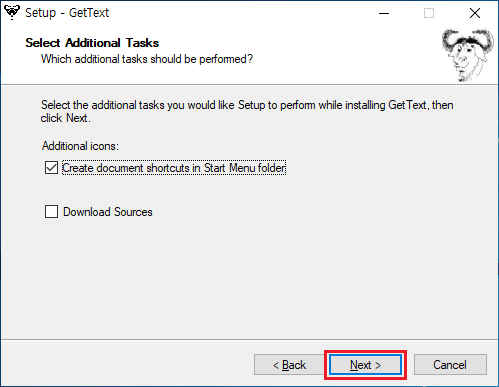The image size is (499, 387).
Task: Click the separator line above the Back button
Action: pyautogui.click(x=249, y=340)
